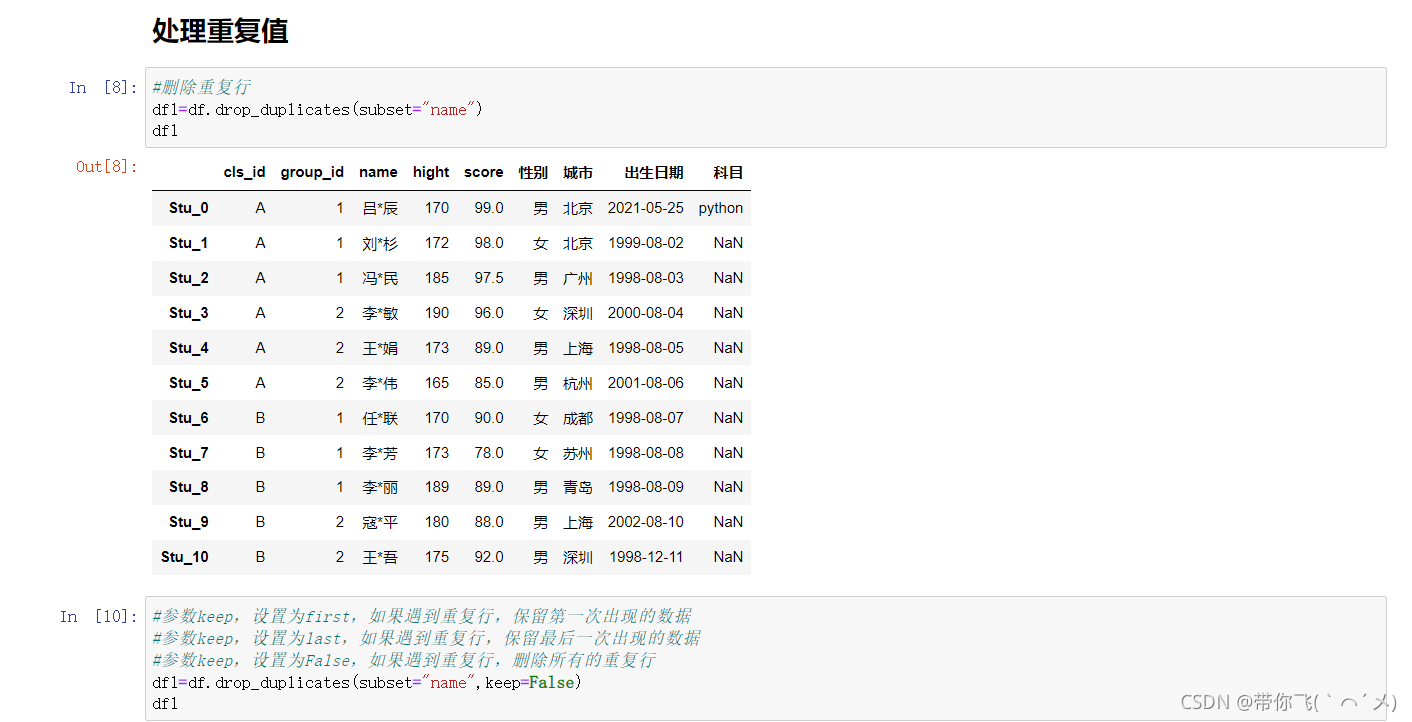Select the Stu_5 row index

(189, 383)
